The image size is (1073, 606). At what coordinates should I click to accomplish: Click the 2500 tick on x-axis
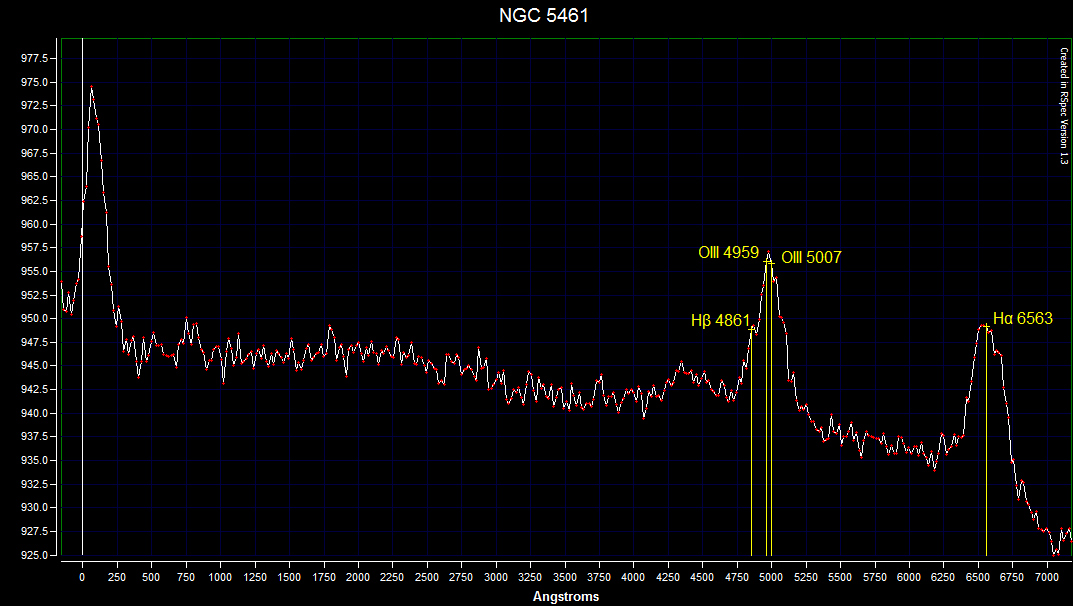[427, 578]
